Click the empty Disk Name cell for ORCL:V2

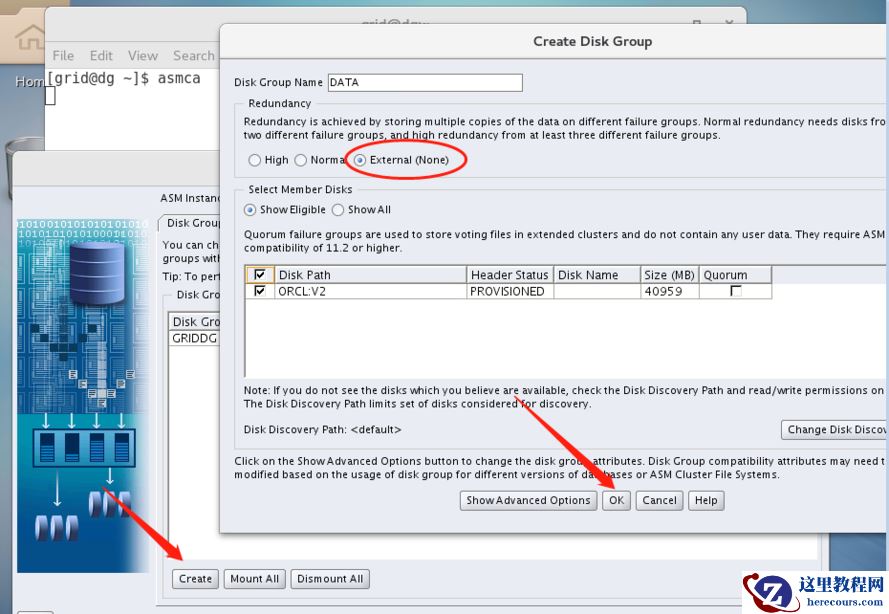597,291
